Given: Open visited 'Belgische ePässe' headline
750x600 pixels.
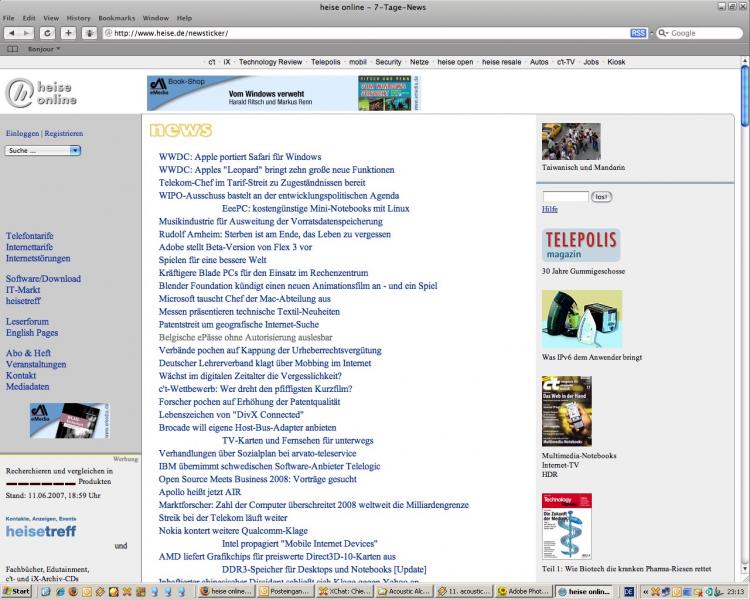Looking at the screenshot, I should click(x=246, y=337).
